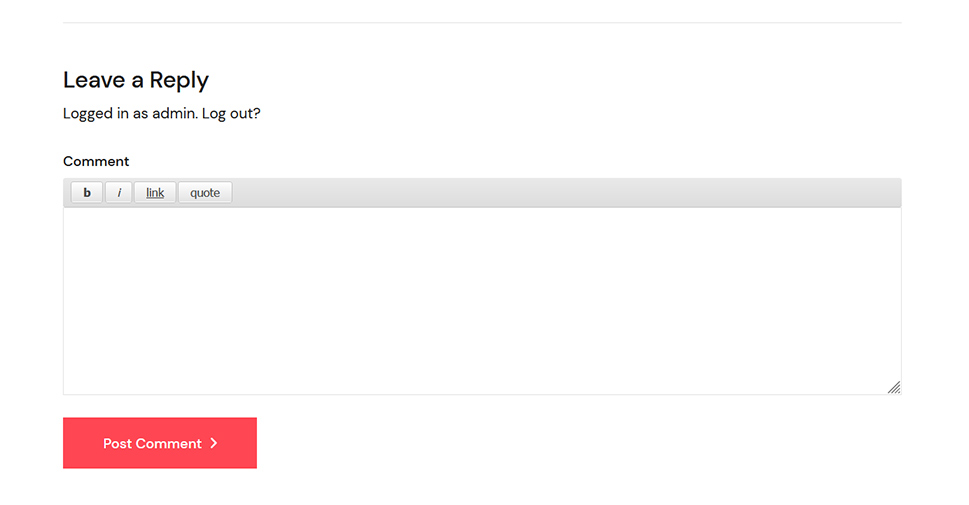
Task: Click the underlined link text in the toolbar
Action: (155, 193)
